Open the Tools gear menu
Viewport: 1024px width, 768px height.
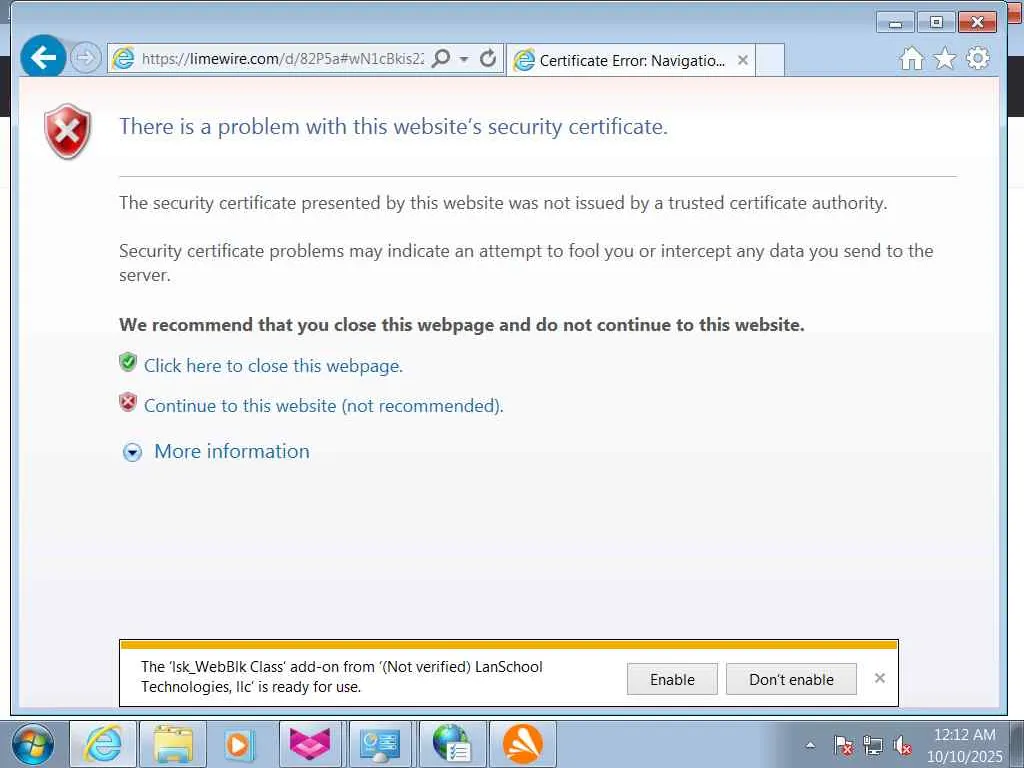pyautogui.click(x=977, y=58)
